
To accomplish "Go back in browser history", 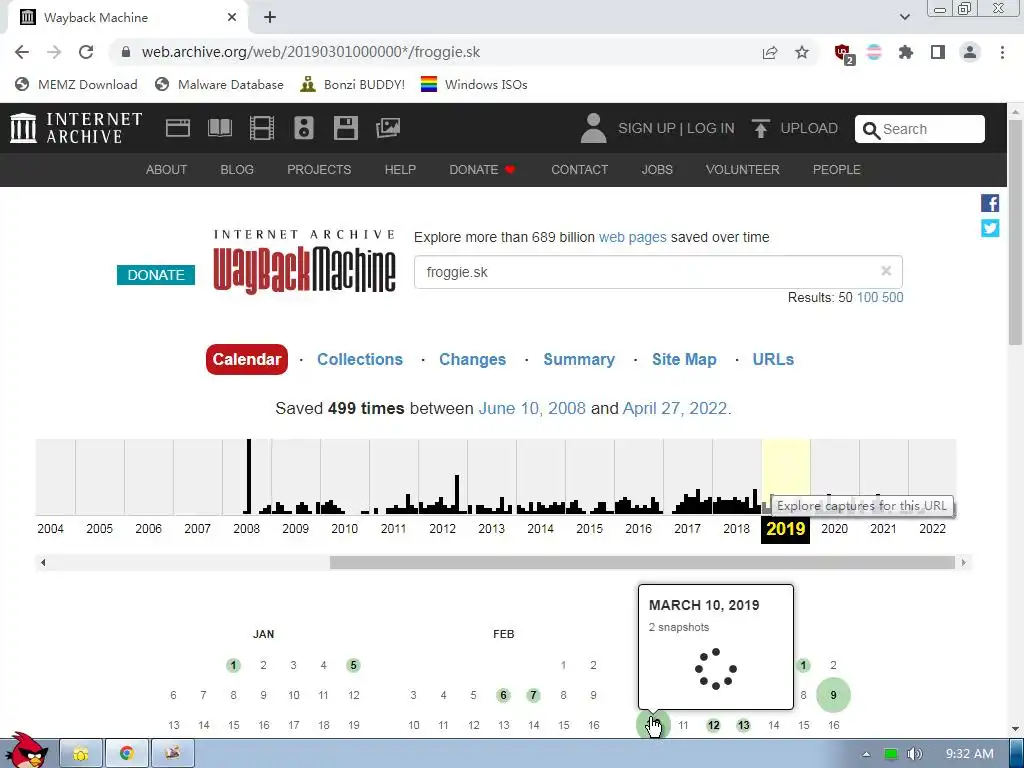I will pyautogui.click(x=22, y=52).
